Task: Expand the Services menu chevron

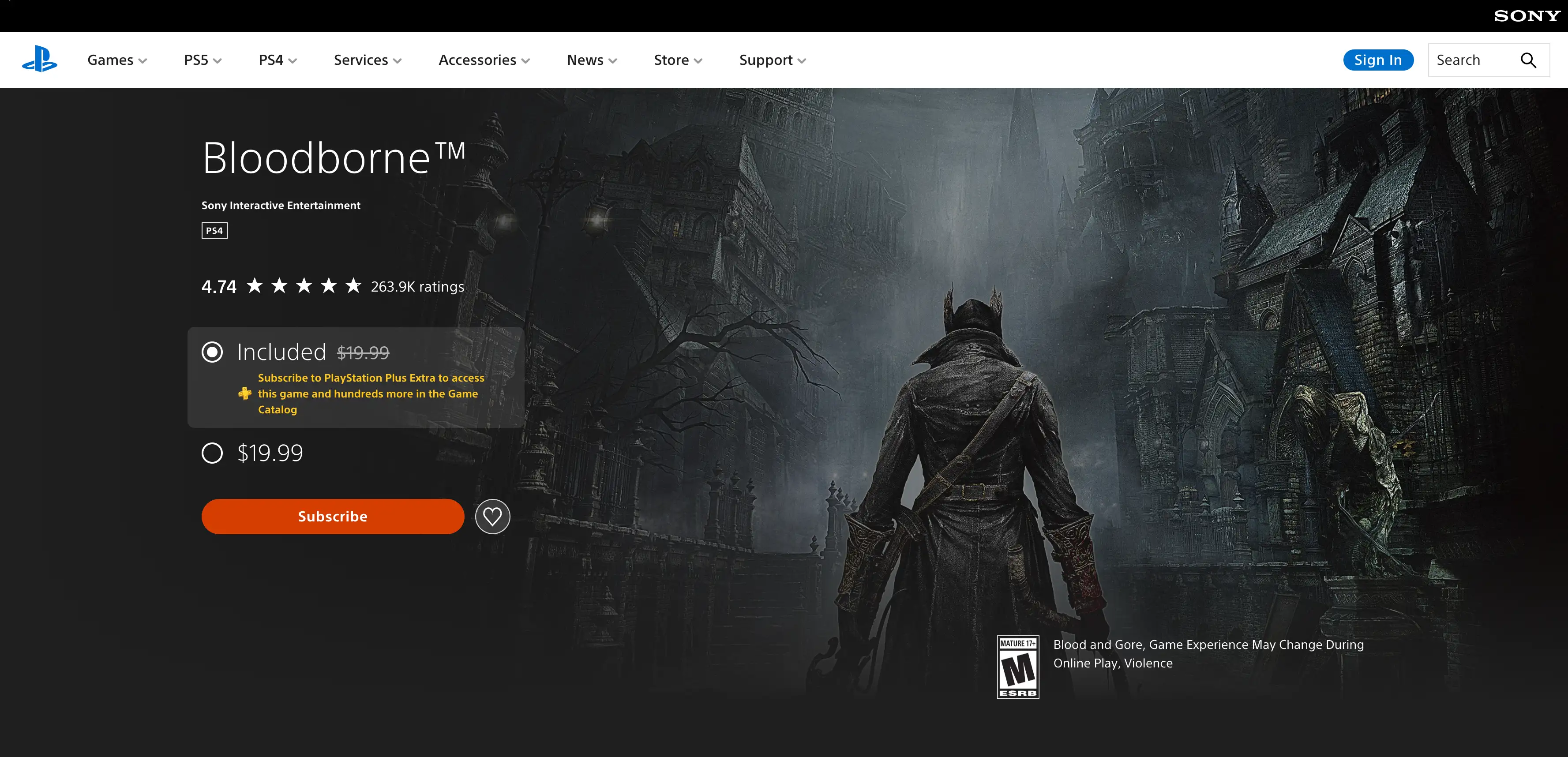Action: tap(398, 61)
